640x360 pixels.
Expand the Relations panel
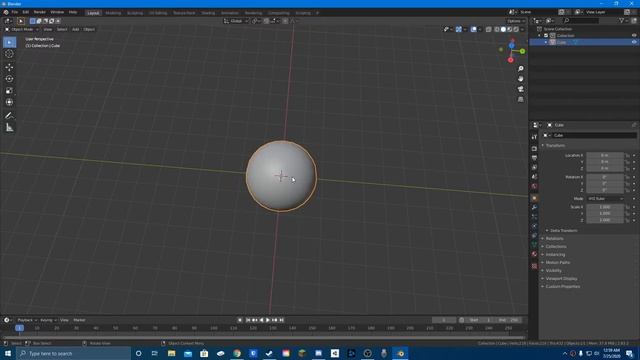coord(553,239)
